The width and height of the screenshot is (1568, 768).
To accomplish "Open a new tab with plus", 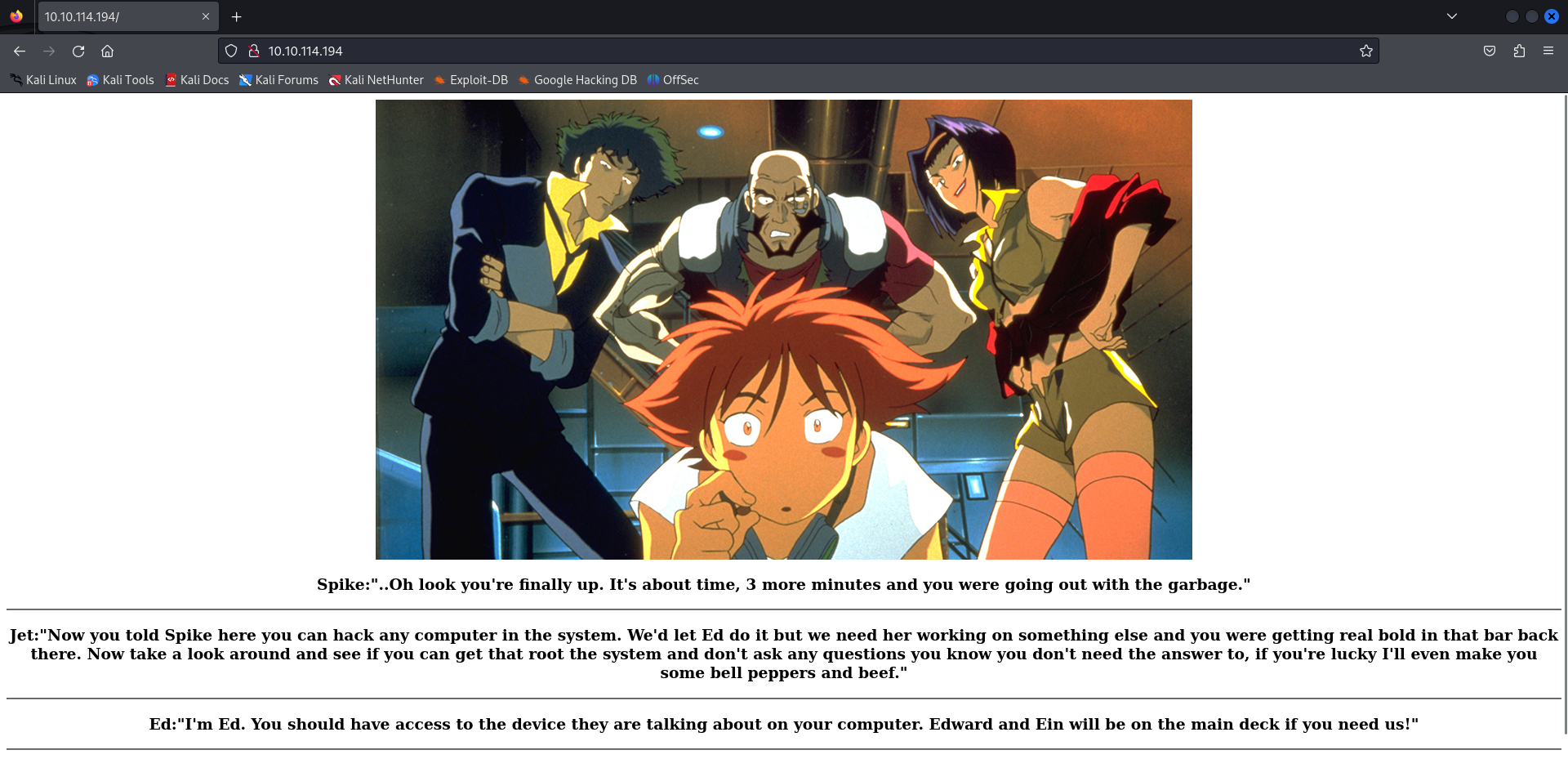I will (236, 16).
